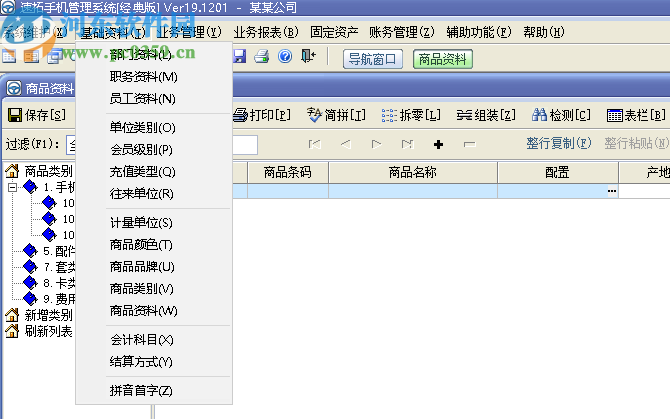Choose 单位类别(O) menu entry
This screenshot has width=670, height=419.
click(154, 128)
